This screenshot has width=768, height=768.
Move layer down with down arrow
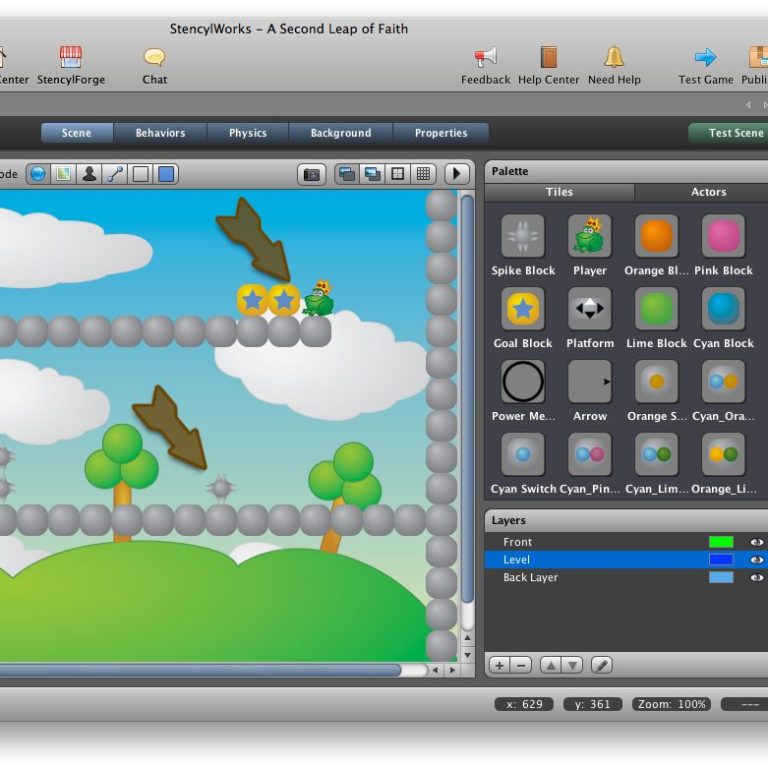click(x=573, y=666)
